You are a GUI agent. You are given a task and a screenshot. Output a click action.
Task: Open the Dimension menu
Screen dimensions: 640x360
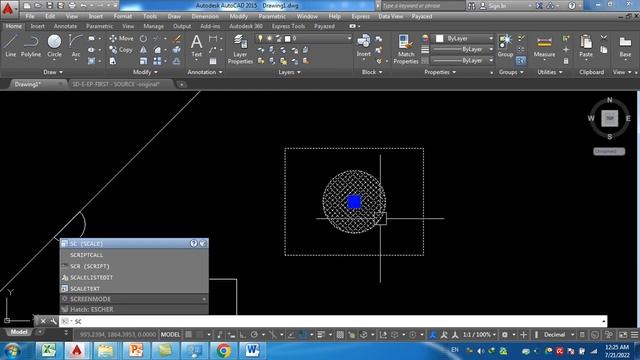[205, 16]
